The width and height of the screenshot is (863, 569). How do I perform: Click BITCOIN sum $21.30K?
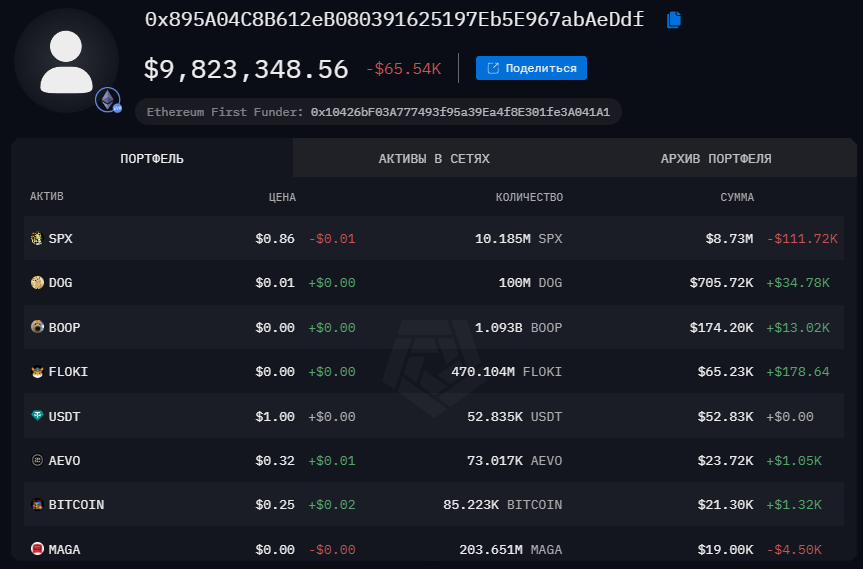tap(725, 505)
